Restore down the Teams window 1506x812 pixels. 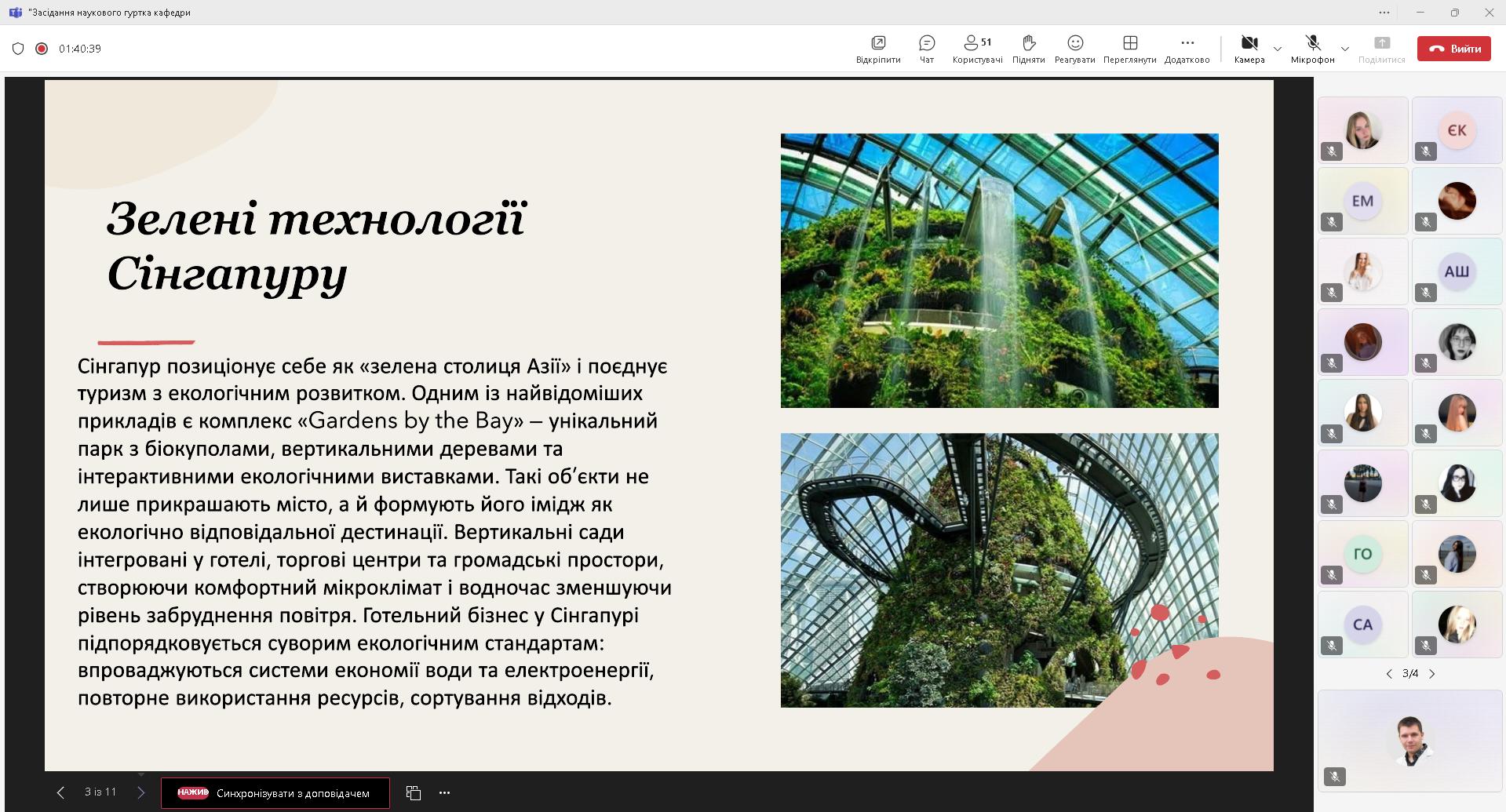(1454, 13)
